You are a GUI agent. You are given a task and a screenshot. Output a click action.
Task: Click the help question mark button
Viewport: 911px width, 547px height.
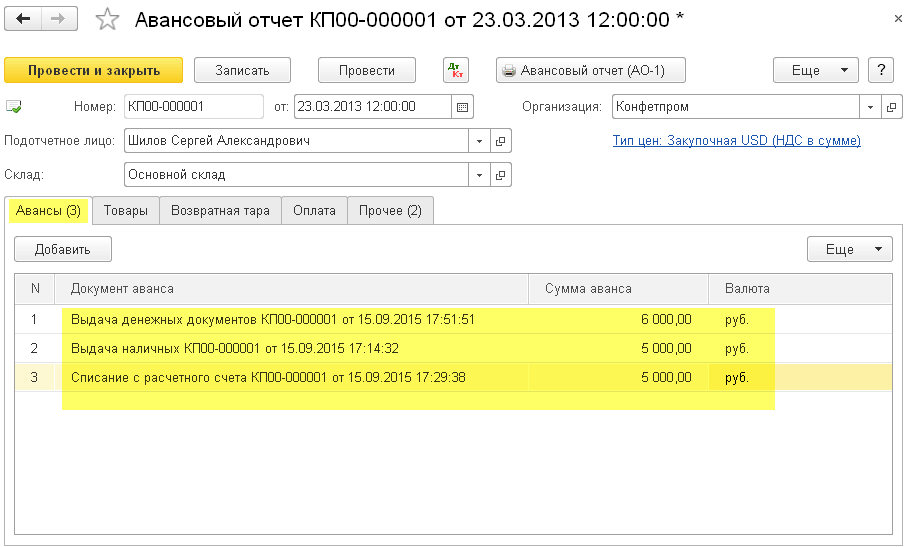pos(880,70)
